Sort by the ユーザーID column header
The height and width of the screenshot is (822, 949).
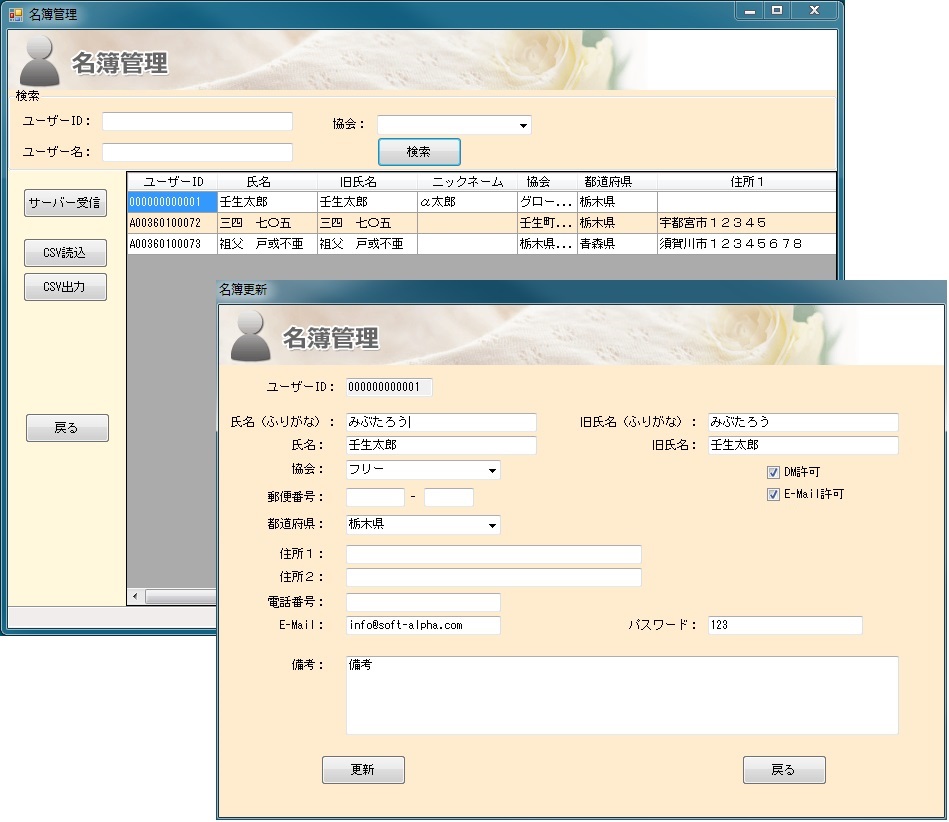pyautogui.click(x=173, y=182)
